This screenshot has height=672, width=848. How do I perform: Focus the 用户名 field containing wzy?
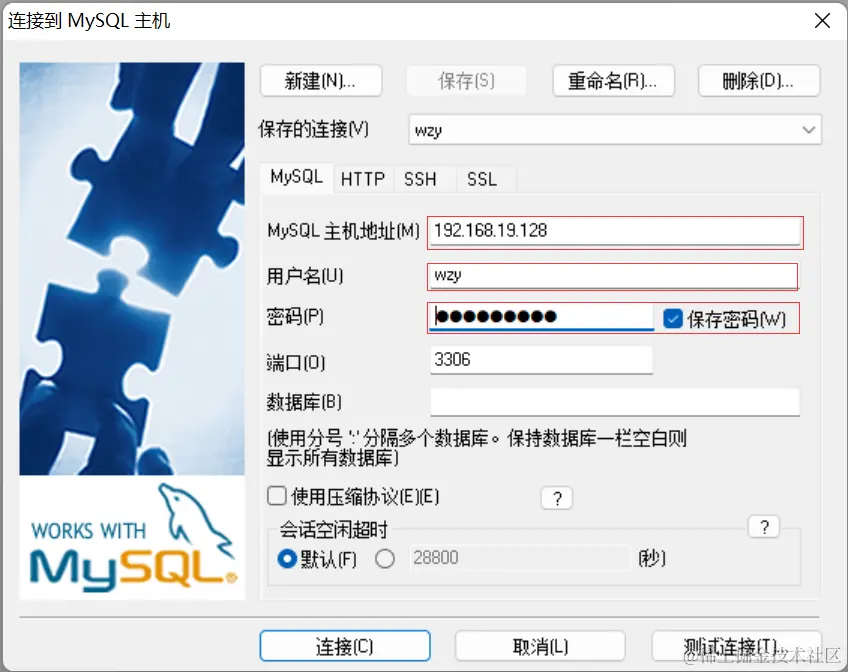coord(613,276)
